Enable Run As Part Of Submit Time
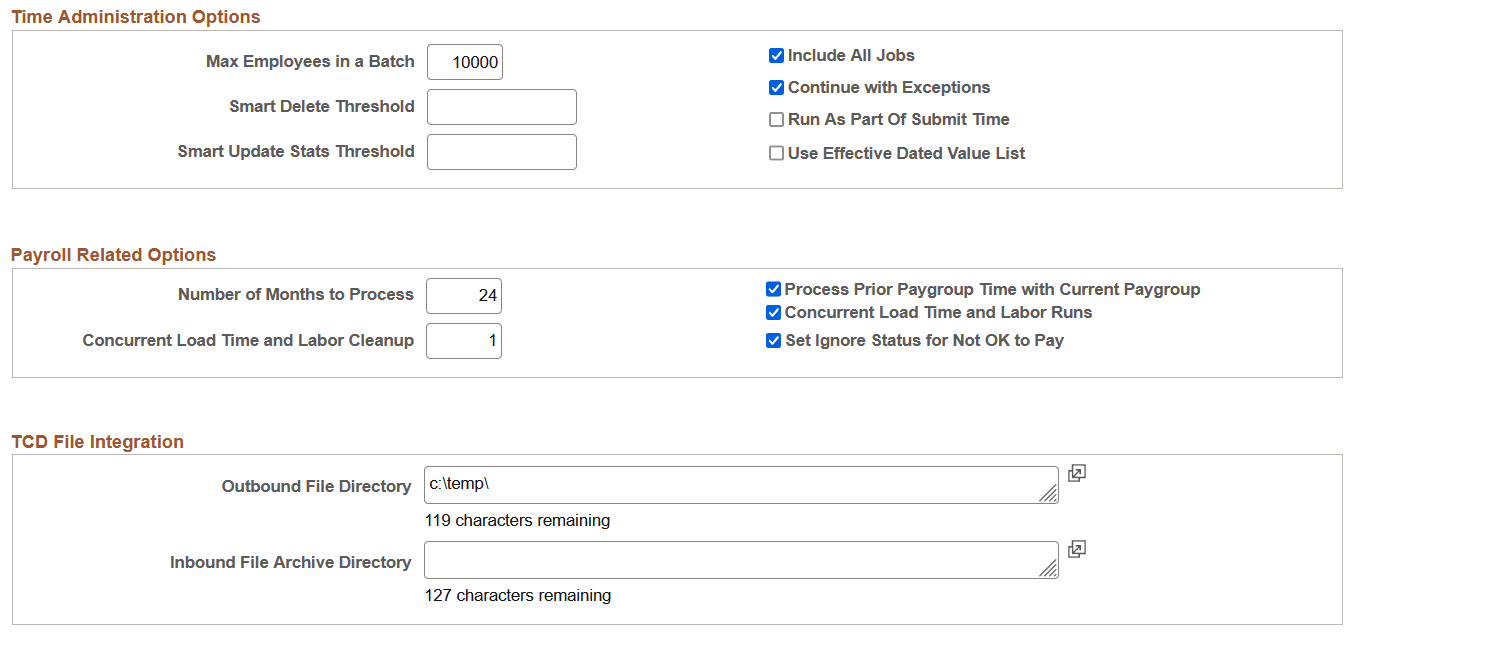Image resolution: width=1498 pixels, height=667 pixels. [x=776, y=120]
